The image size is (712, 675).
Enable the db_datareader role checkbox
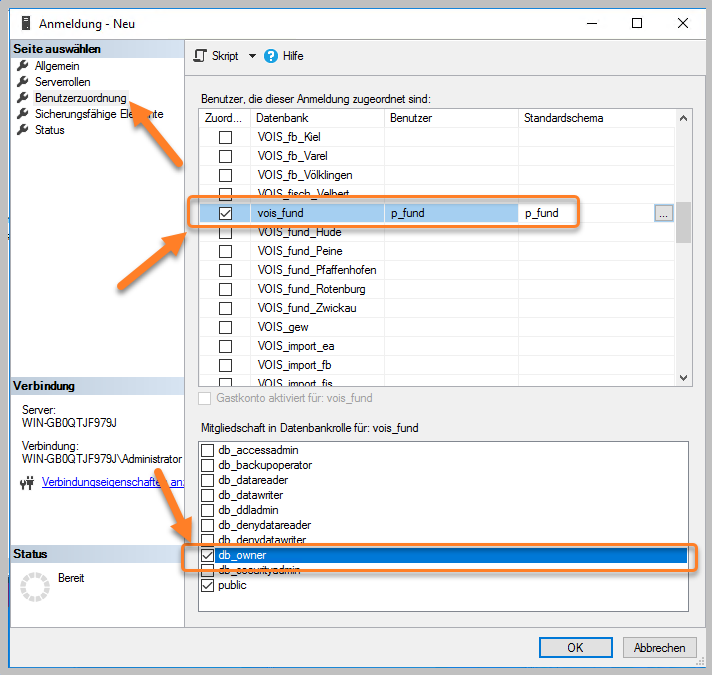[208, 480]
